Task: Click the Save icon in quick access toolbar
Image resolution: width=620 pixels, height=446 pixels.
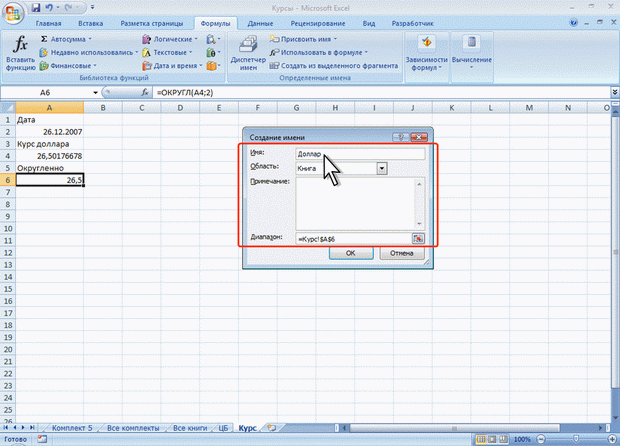Action: tap(36, 7)
